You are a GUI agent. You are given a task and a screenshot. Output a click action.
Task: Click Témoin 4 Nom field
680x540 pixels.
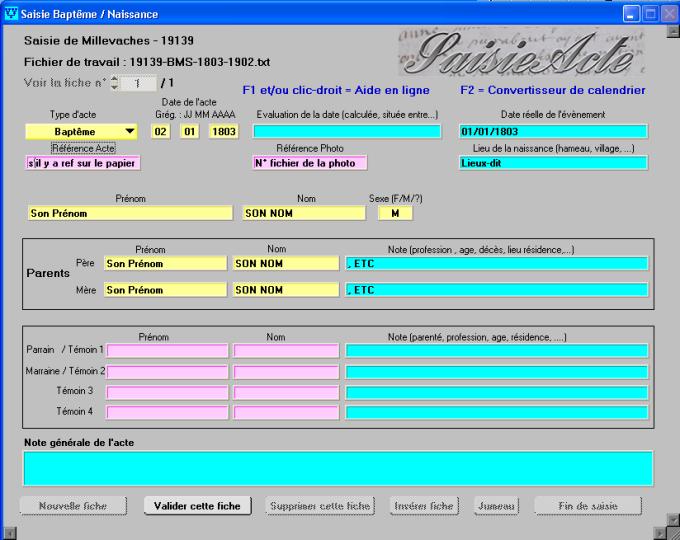tap(286, 412)
